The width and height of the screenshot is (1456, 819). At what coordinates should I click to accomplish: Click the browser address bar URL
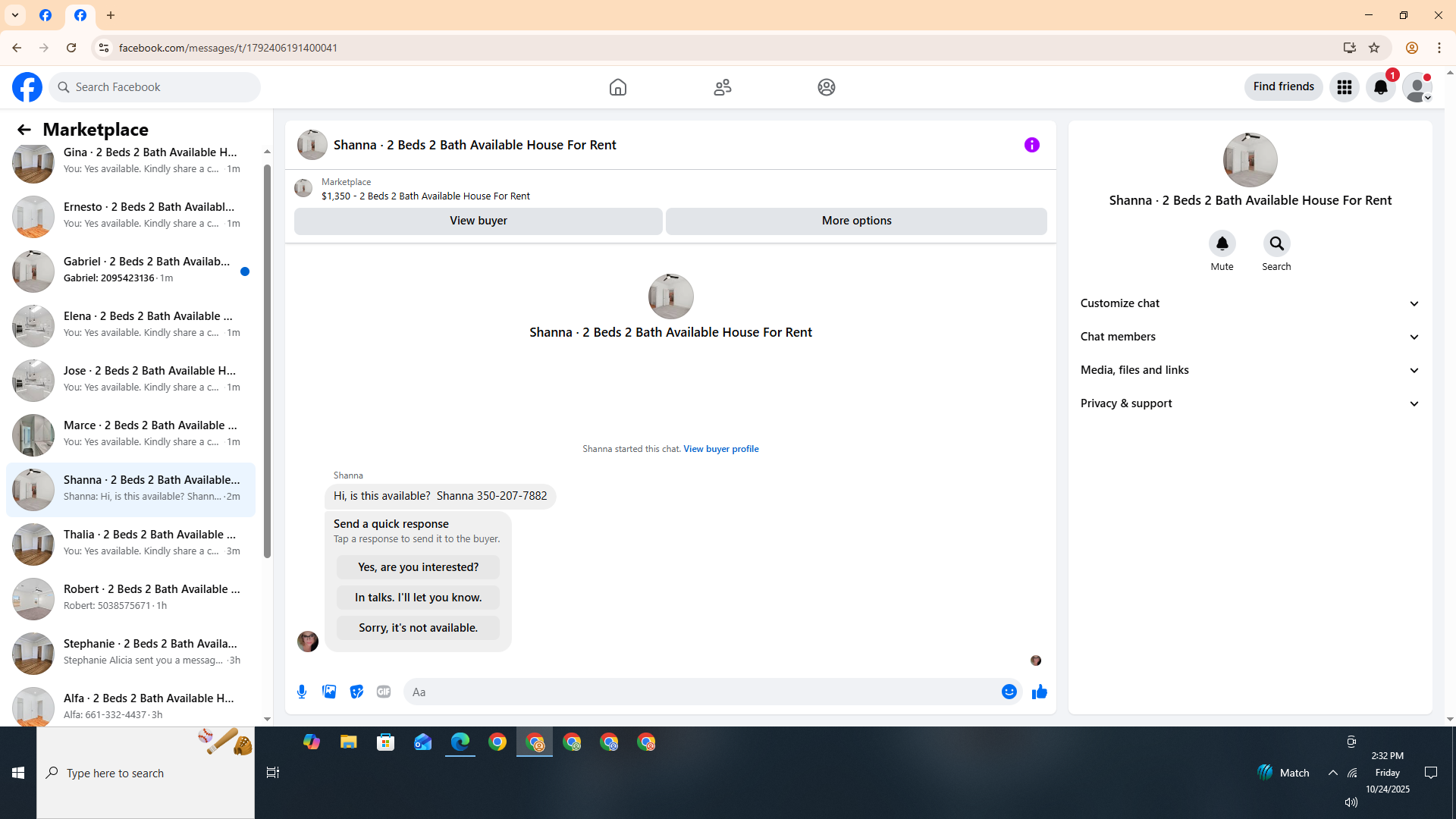click(x=227, y=48)
